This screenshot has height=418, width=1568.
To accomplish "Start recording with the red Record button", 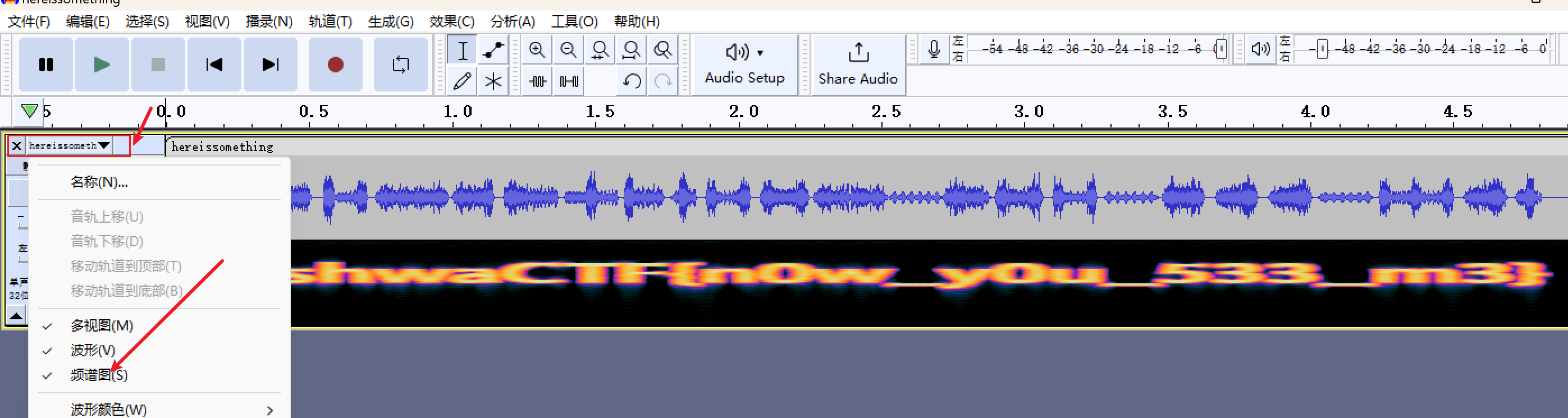I will pyautogui.click(x=335, y=65).
